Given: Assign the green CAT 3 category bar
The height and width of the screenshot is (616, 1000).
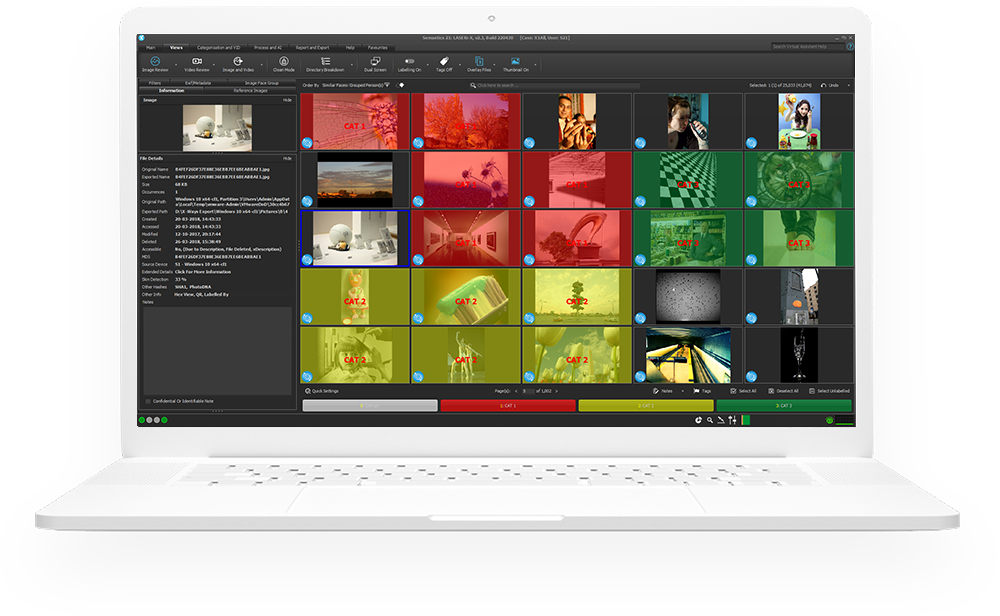Looking at the screenshot, I should (784, 406).
